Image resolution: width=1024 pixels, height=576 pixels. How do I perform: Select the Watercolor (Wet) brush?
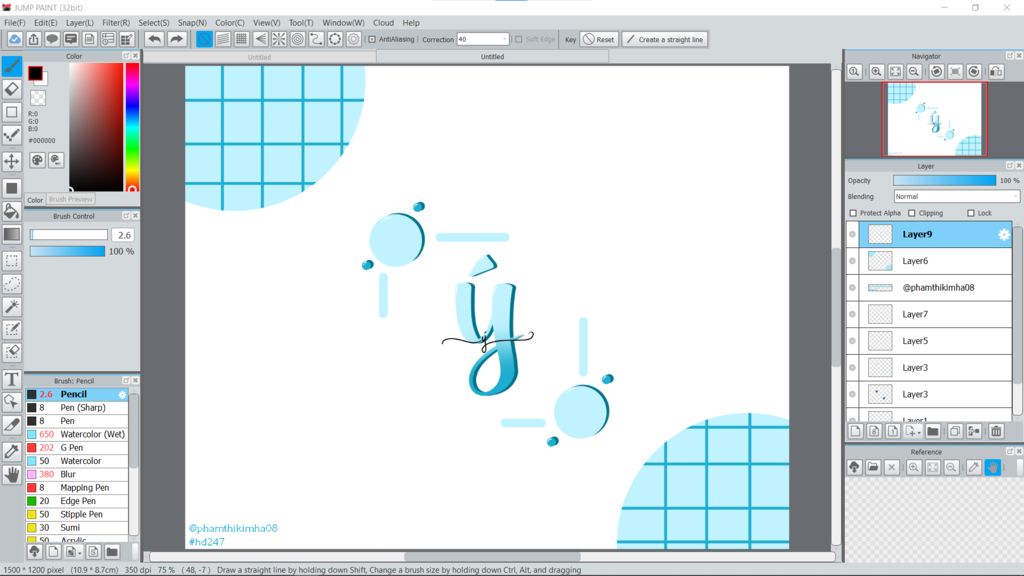(x=77, y=434)
